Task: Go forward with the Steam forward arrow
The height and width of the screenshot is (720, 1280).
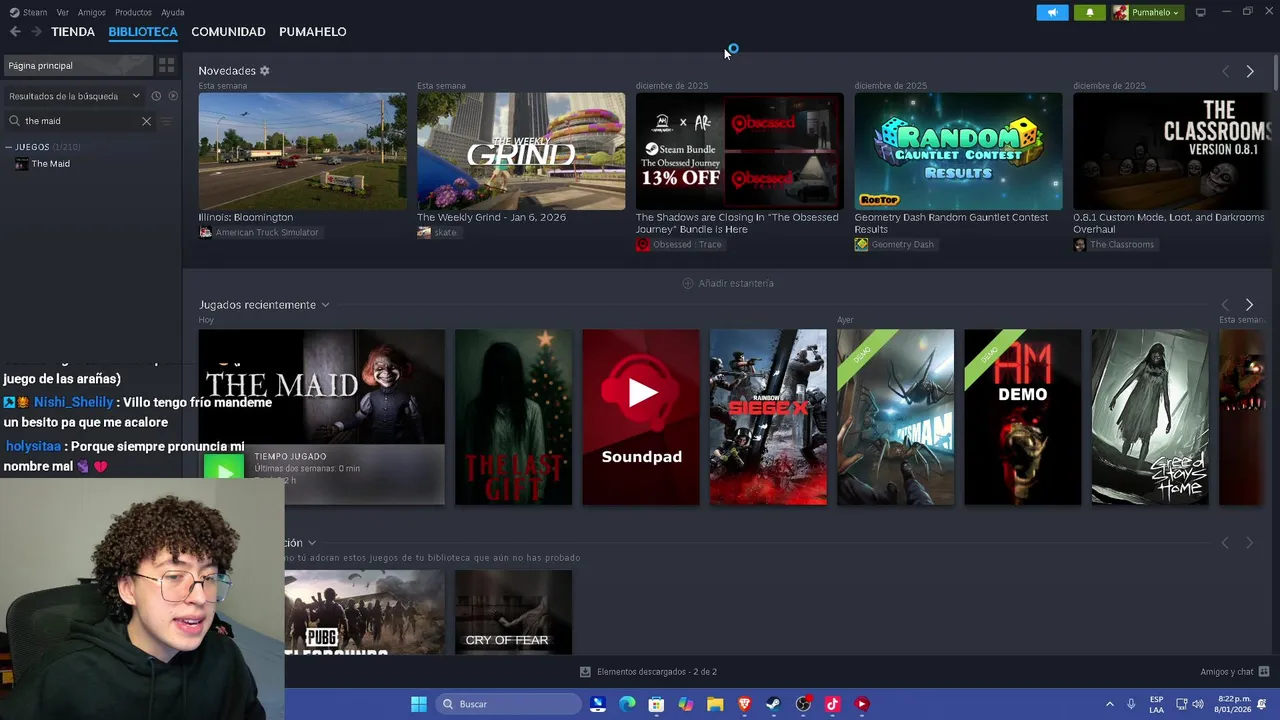Action: point(36,32)
